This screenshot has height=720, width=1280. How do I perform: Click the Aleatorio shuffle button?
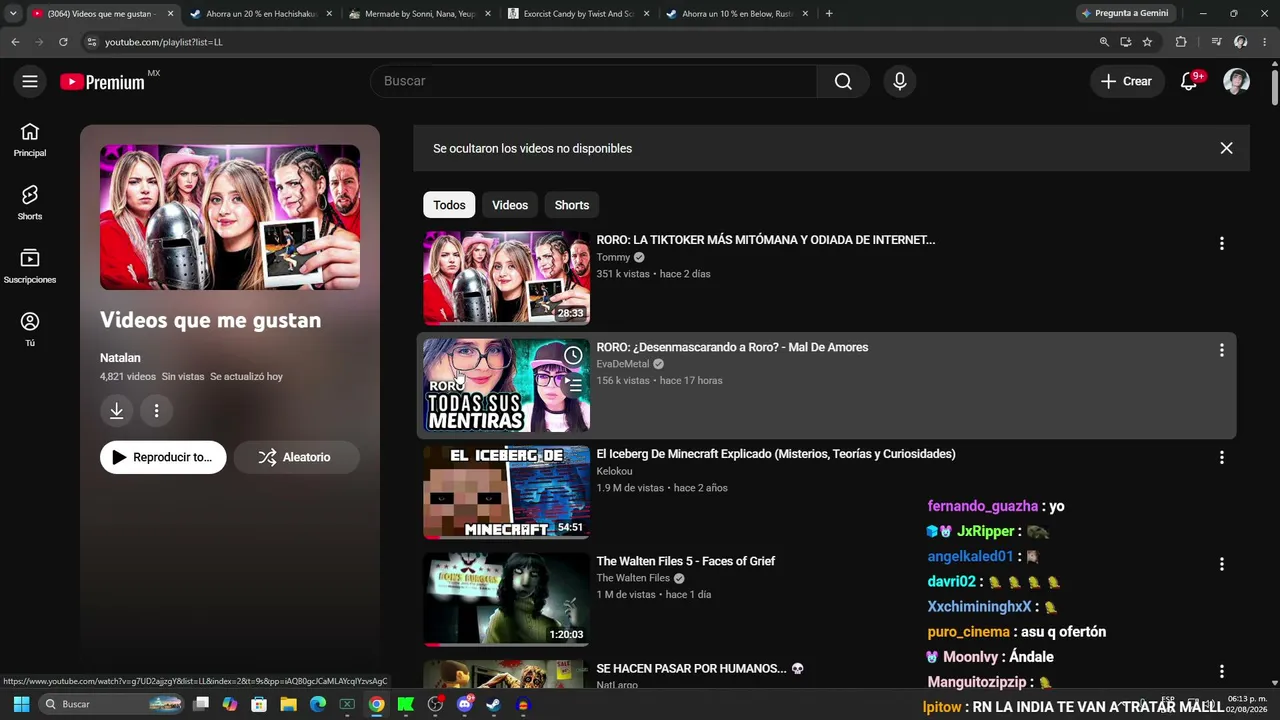pyautogui.click(x=296, y=457)
